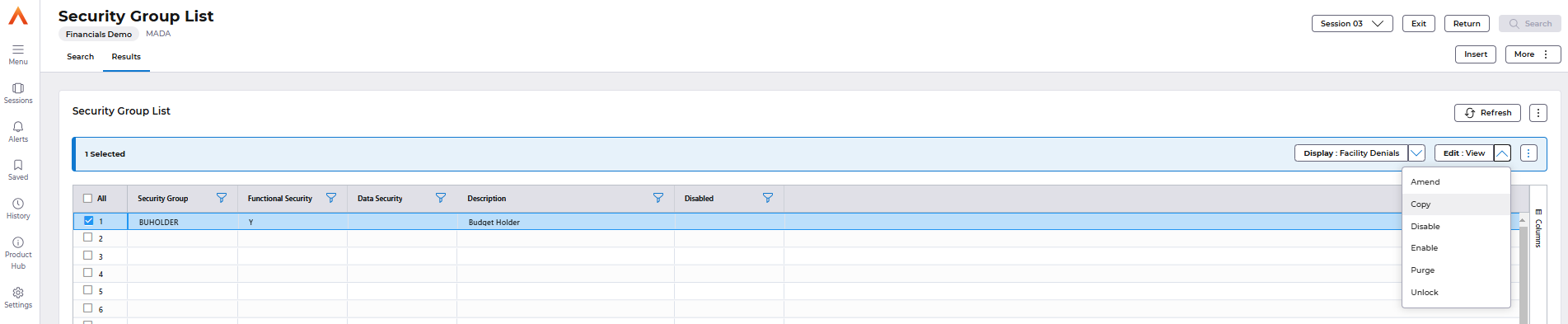
Task: Open the Session 03 dropdown
Action: (1352, 24)
